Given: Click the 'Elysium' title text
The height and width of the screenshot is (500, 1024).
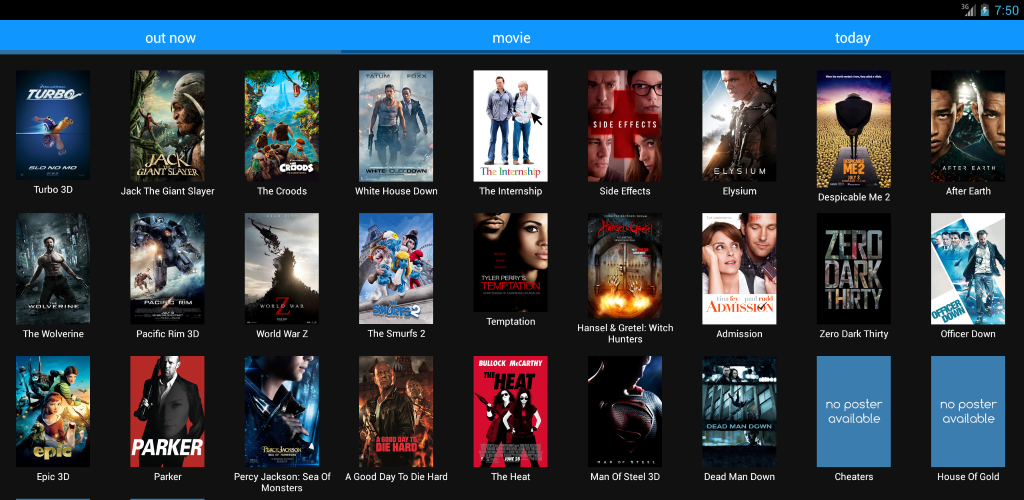Looking at the screenshot, I should tap(739, 191).
